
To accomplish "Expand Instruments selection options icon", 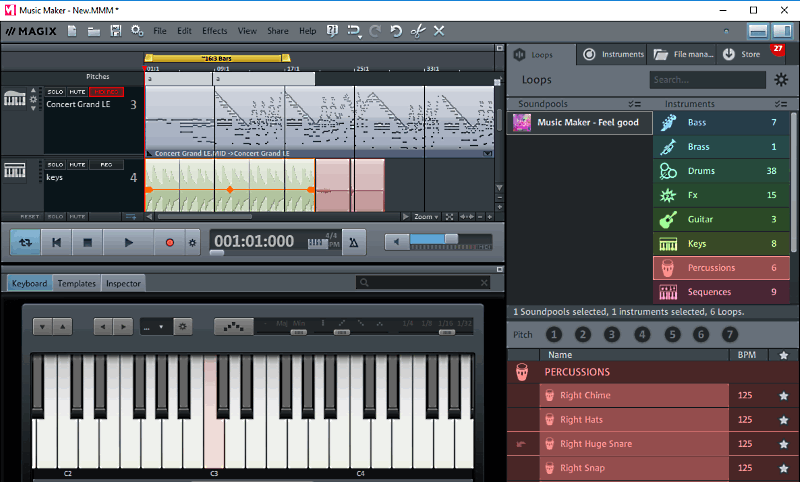I will [x=781, y=104].
